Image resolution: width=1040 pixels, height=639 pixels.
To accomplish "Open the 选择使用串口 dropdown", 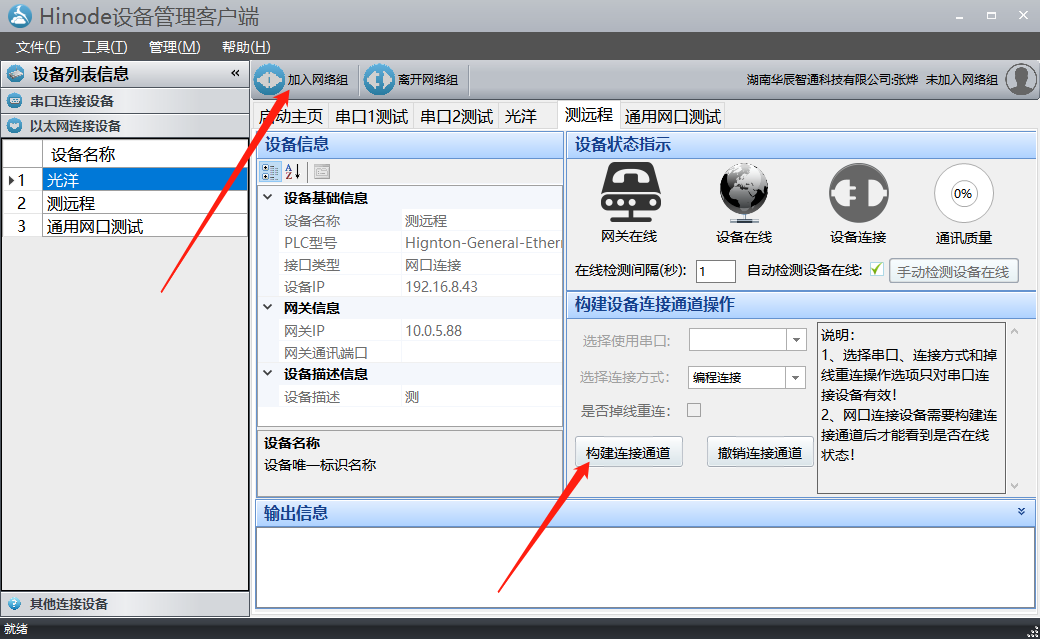I will coord(796,340).
